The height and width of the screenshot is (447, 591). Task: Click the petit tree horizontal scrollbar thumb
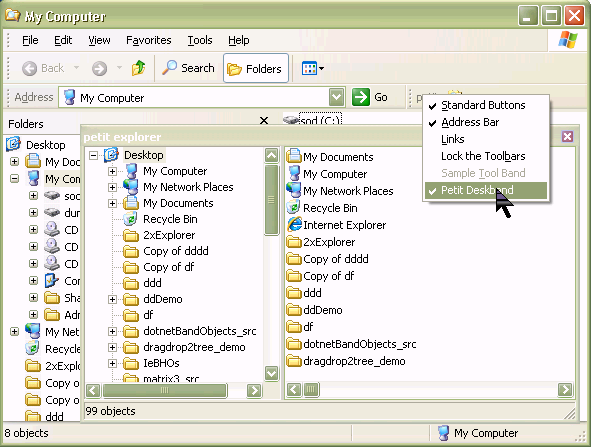[165, 390]
